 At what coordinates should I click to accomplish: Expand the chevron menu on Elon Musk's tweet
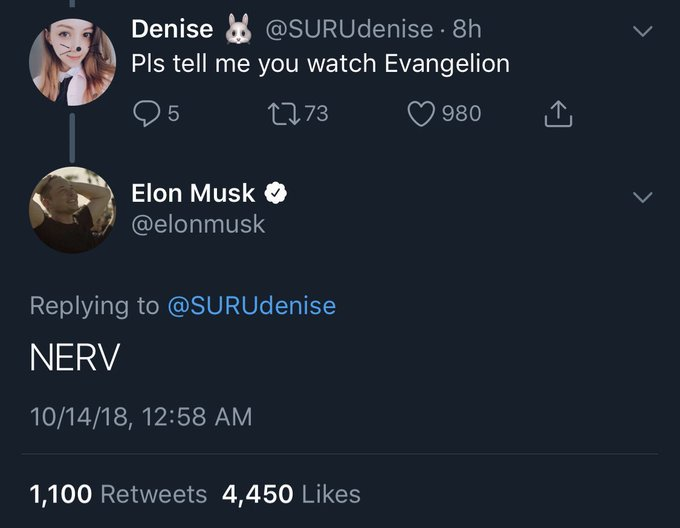(642, 197)
